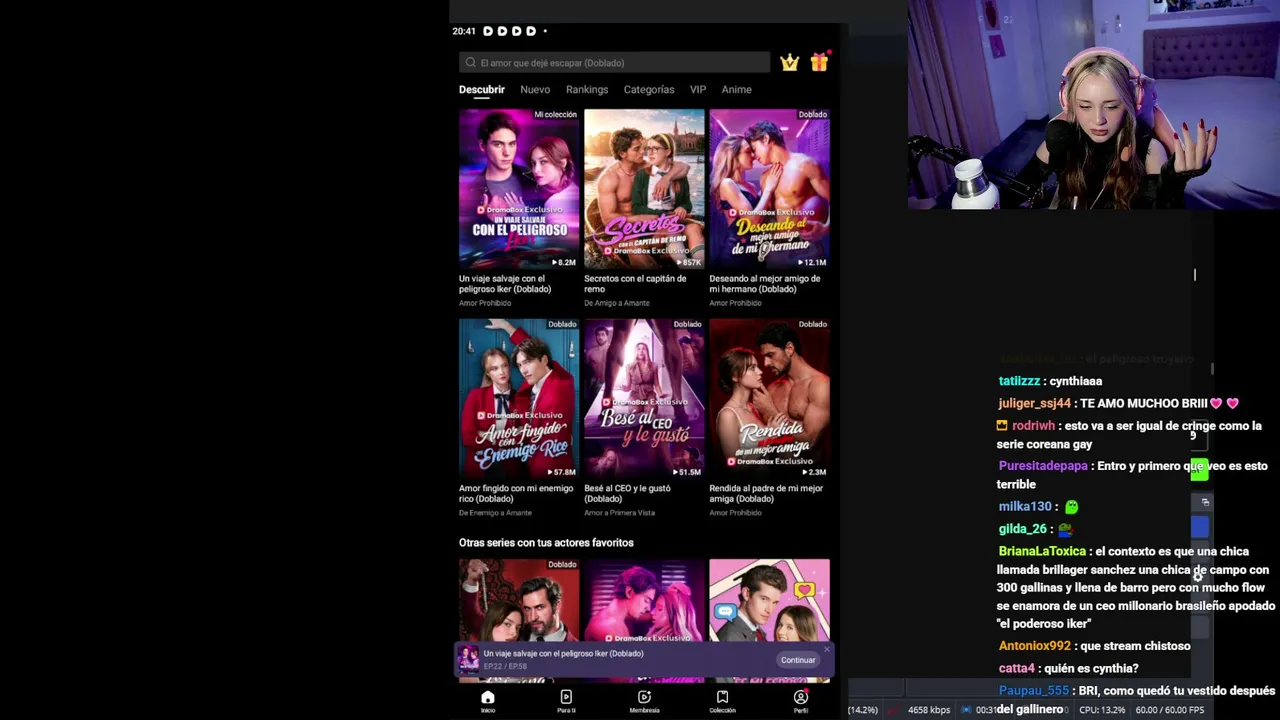Open the VIP crown icon

click(x=790, y=63)
